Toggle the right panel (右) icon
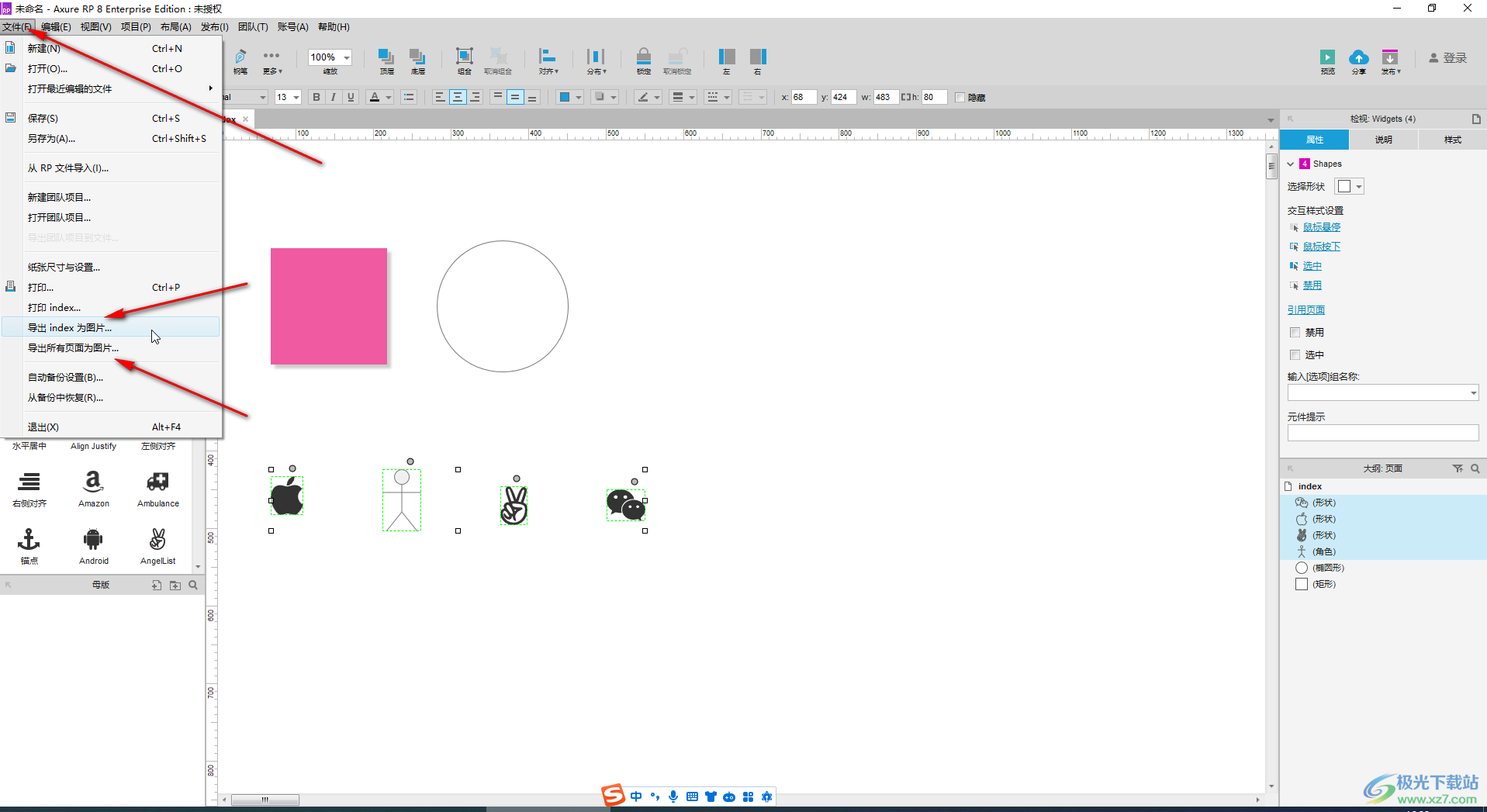 pos(758,60)
